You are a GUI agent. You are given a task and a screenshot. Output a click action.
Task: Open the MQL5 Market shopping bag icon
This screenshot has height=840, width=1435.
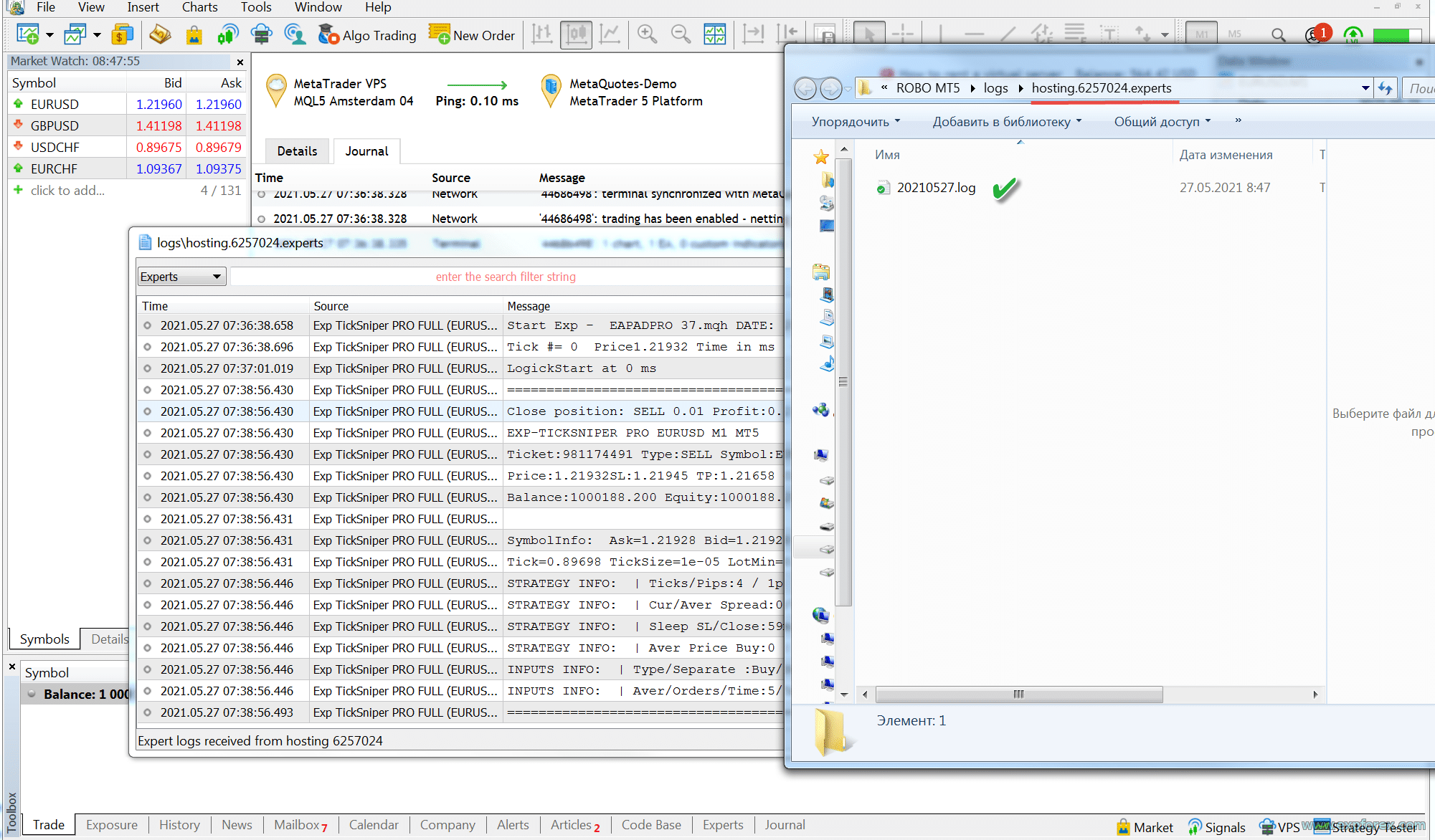(194, 34)
